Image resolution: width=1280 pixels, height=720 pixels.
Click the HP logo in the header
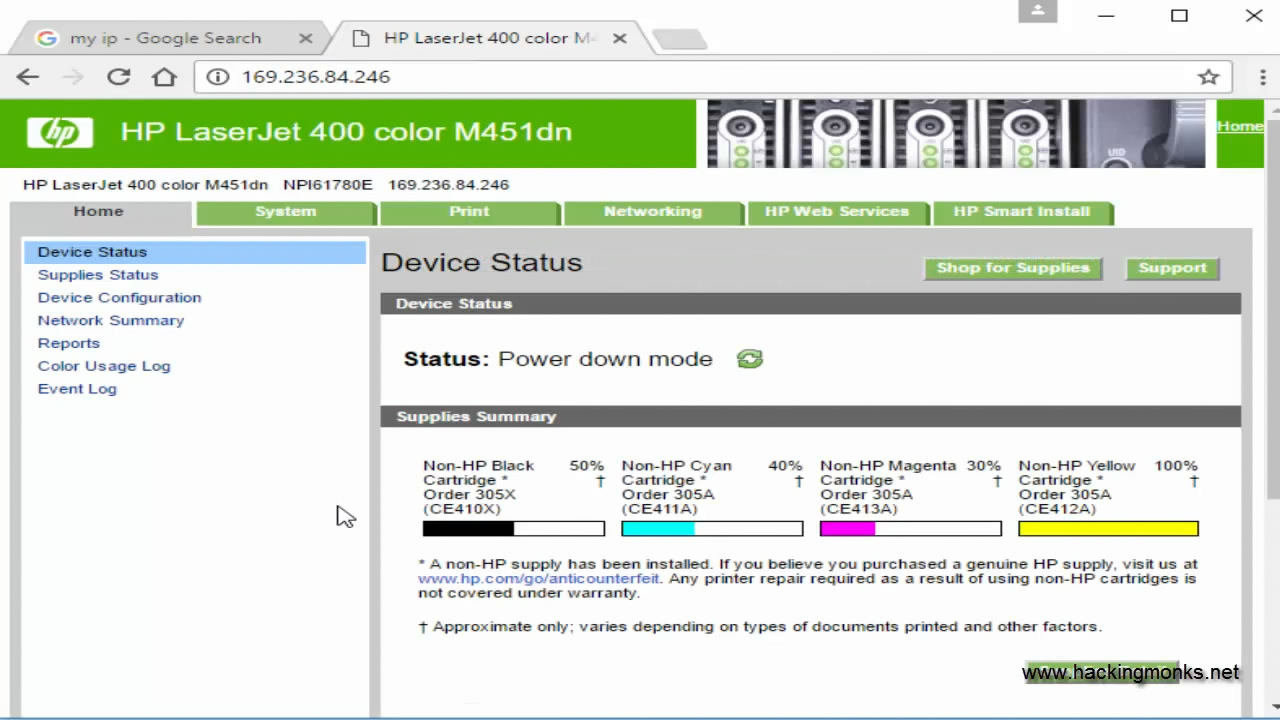60,133
